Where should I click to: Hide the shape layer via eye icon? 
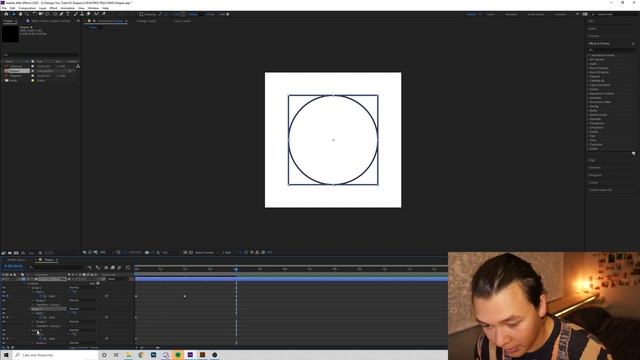click(x=4, y=279)
